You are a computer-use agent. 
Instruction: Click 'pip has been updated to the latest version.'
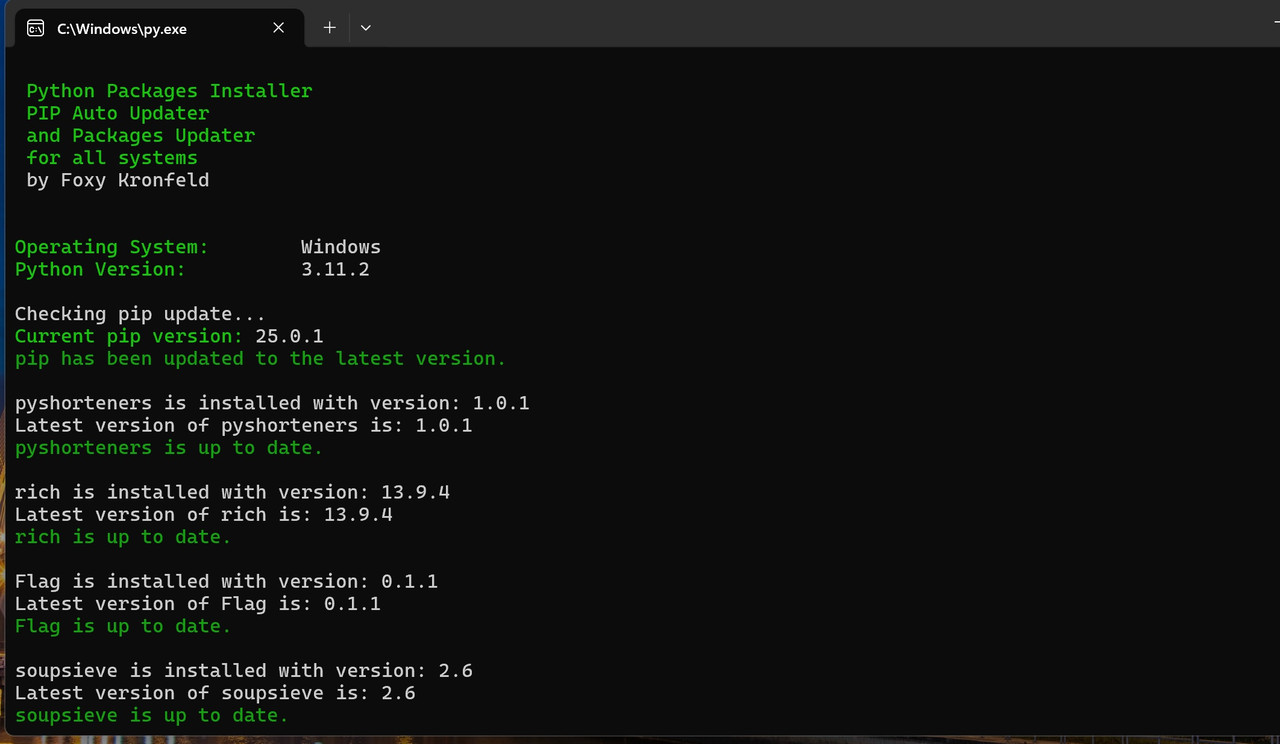pos(261,358)
